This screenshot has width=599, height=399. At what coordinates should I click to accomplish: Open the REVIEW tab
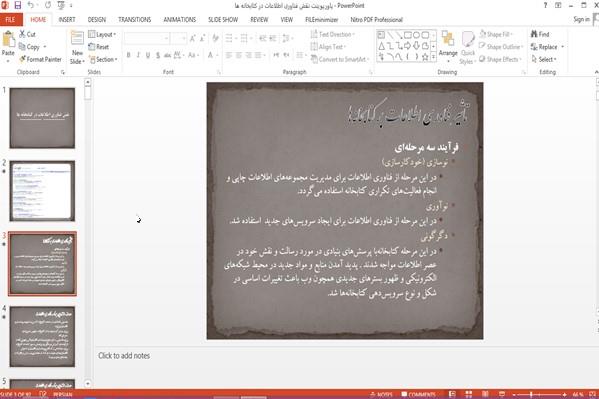(259, 19)
